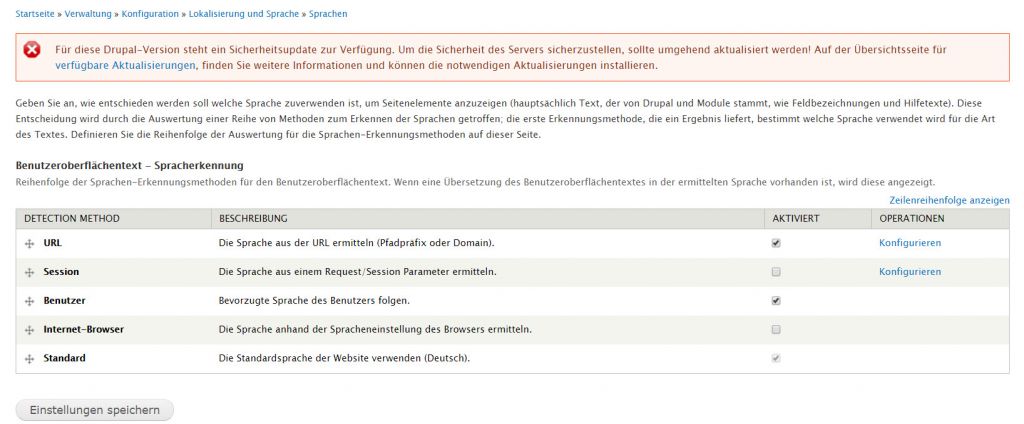Click the drag handle for Internet-Browser row
Image resolution: width=1024 pixels, height=424 pixels.
point(30,329)
